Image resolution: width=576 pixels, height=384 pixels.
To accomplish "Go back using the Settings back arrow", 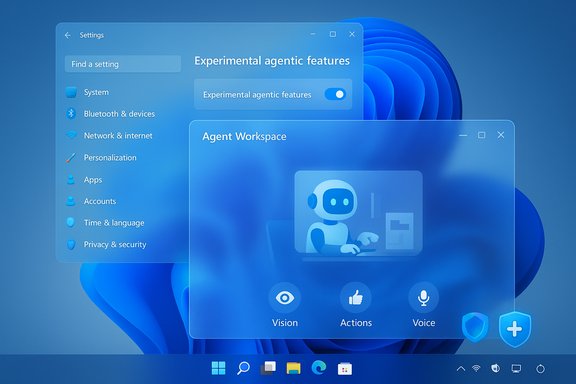I will [68, 35].
